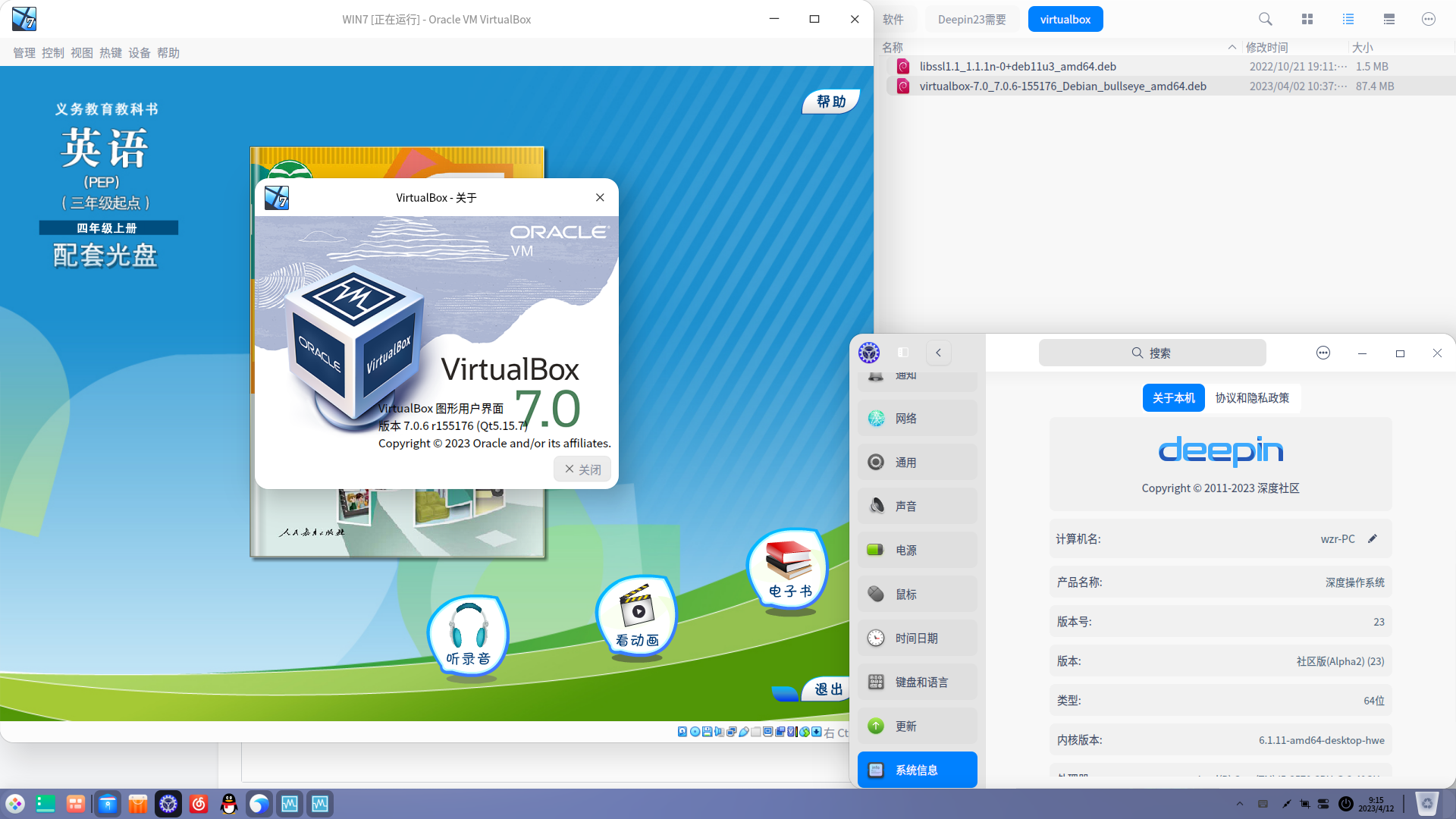Open the more options menu in file manager

(x=1429, y=19)
